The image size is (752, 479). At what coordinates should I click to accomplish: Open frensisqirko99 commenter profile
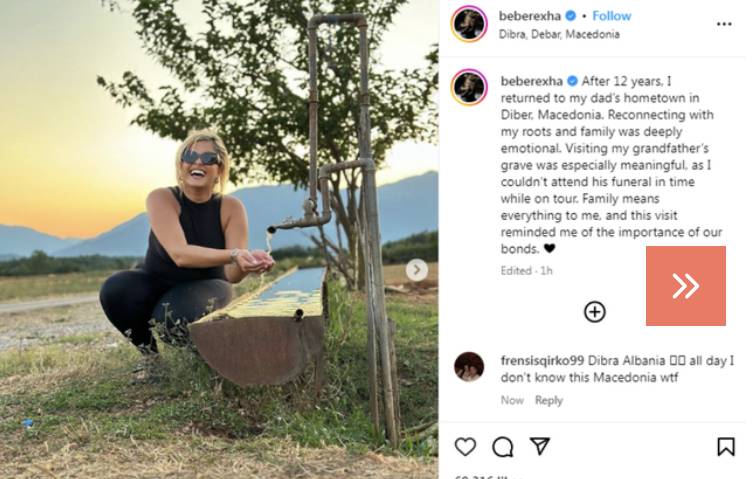542,360
